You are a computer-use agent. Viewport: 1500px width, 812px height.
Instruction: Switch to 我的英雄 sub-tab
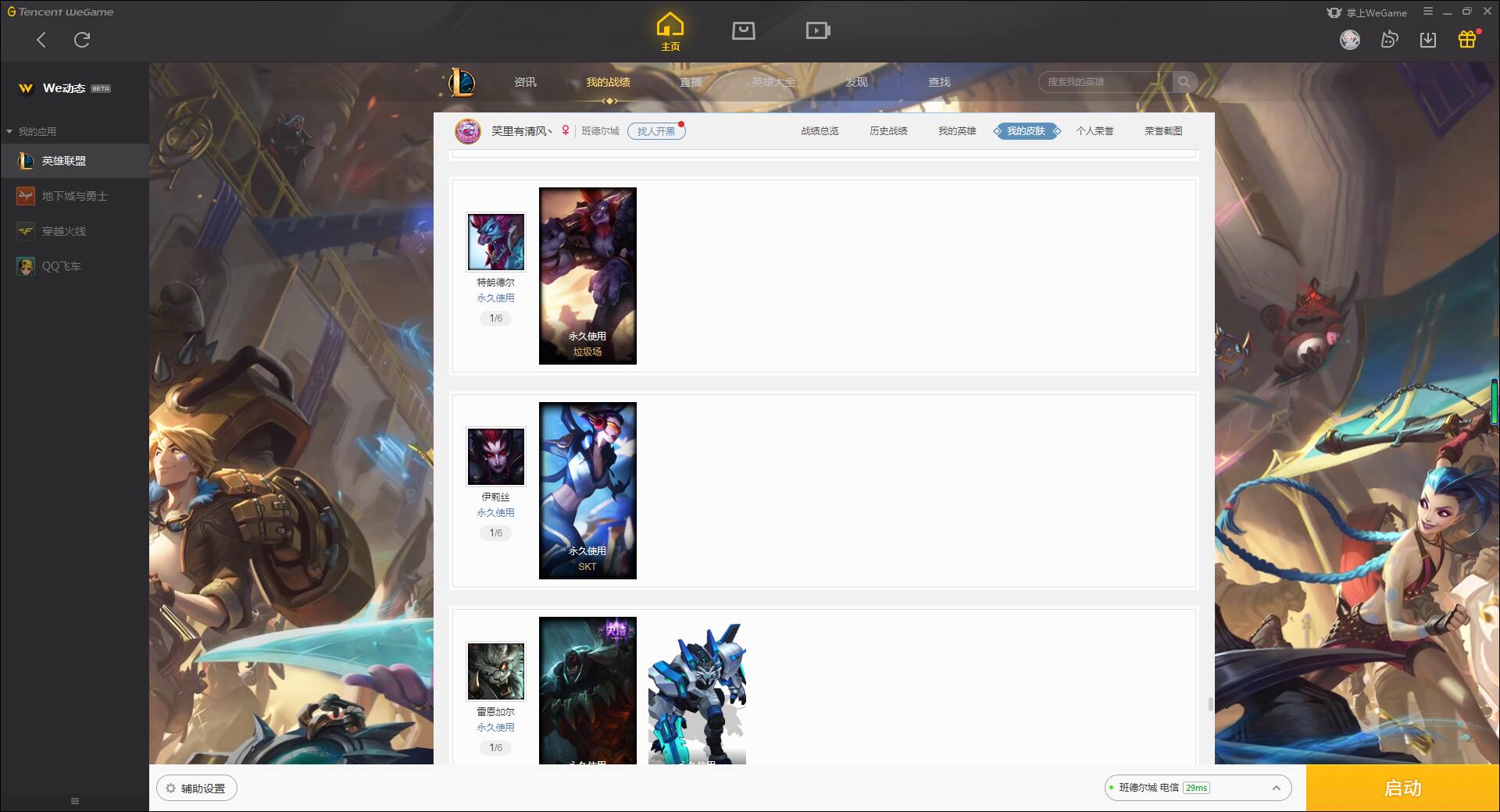pyautogui.click(x=957, y=131)
